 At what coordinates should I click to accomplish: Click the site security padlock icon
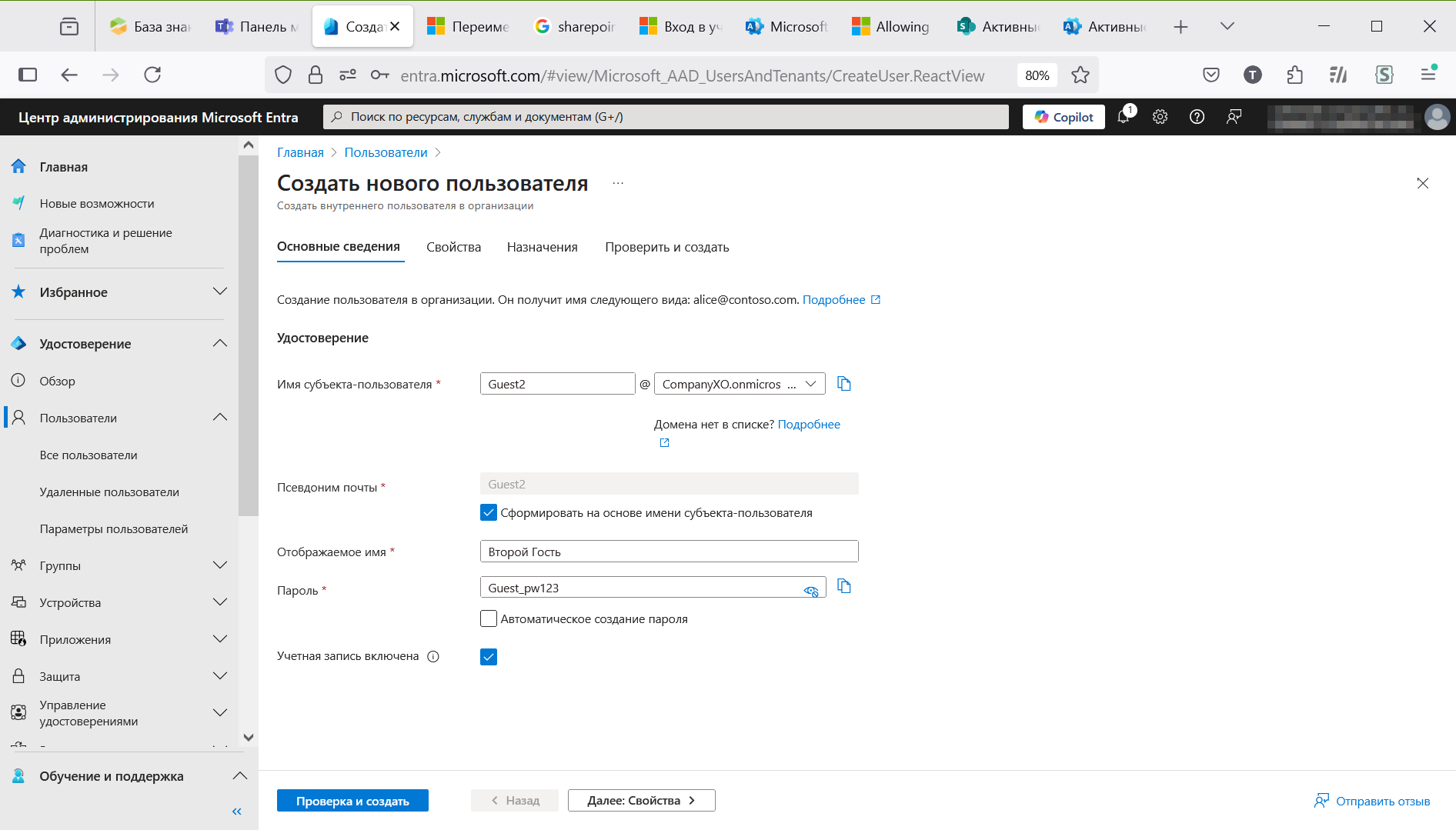316,75
